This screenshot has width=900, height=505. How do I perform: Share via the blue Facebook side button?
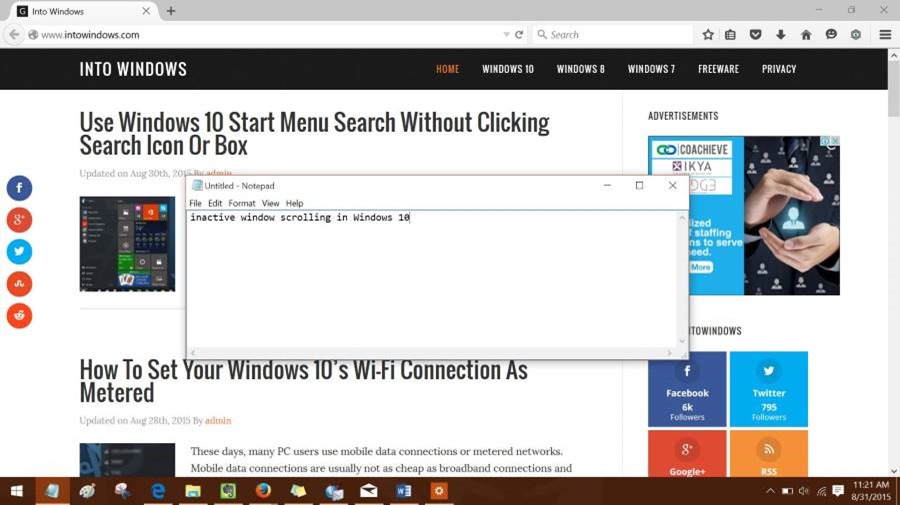point(19,188)
